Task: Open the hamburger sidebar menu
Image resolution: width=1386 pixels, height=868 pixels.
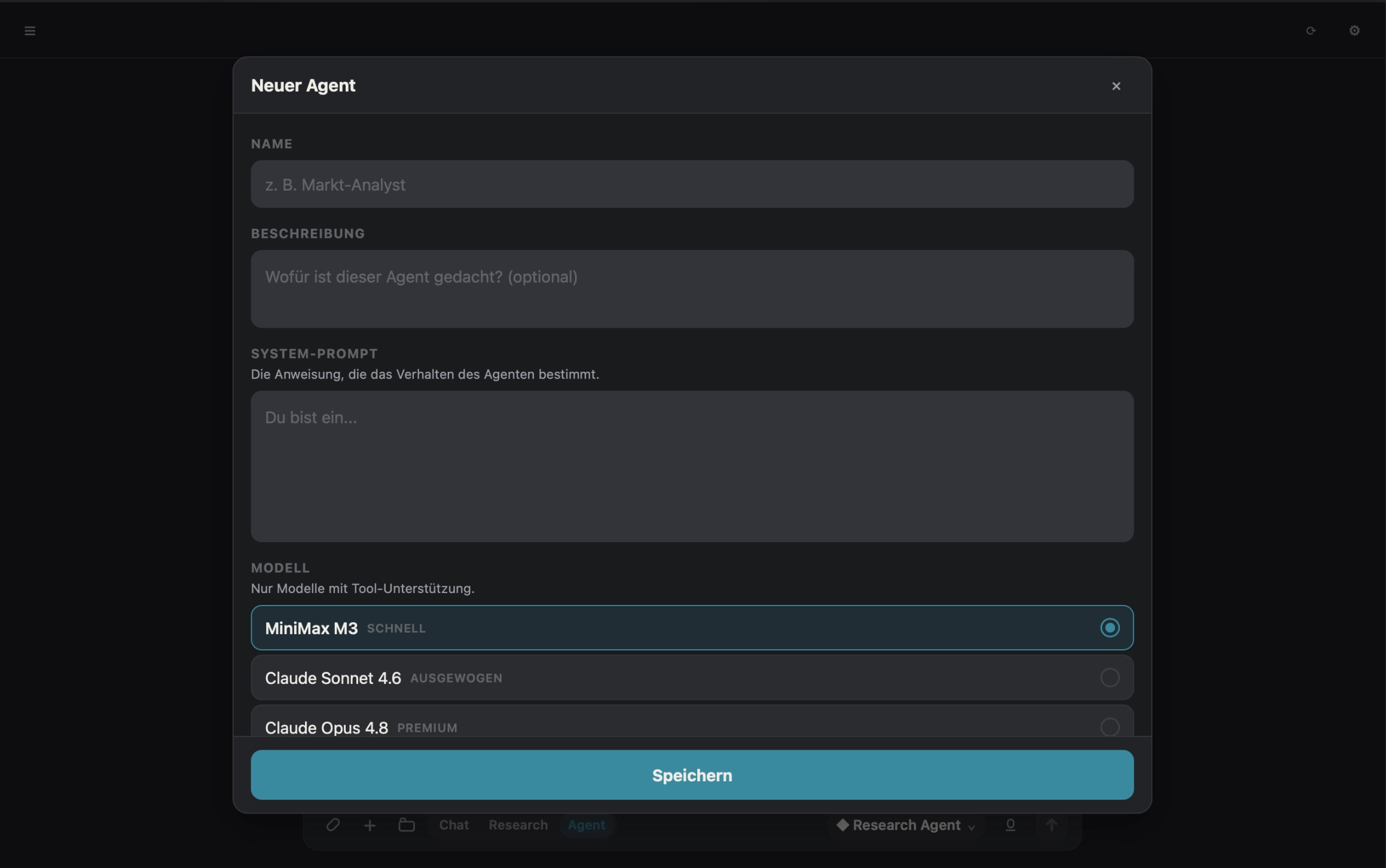Action: (x=30, y=30)
